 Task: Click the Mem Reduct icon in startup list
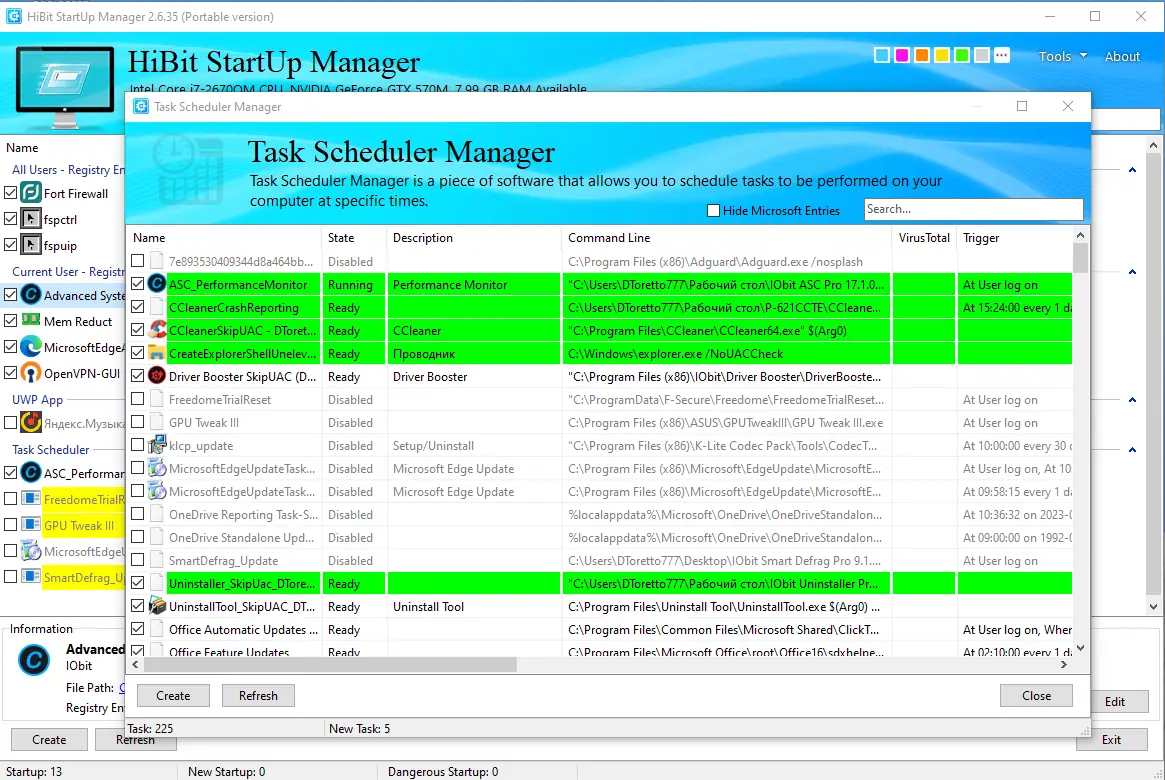coord(30,320)
